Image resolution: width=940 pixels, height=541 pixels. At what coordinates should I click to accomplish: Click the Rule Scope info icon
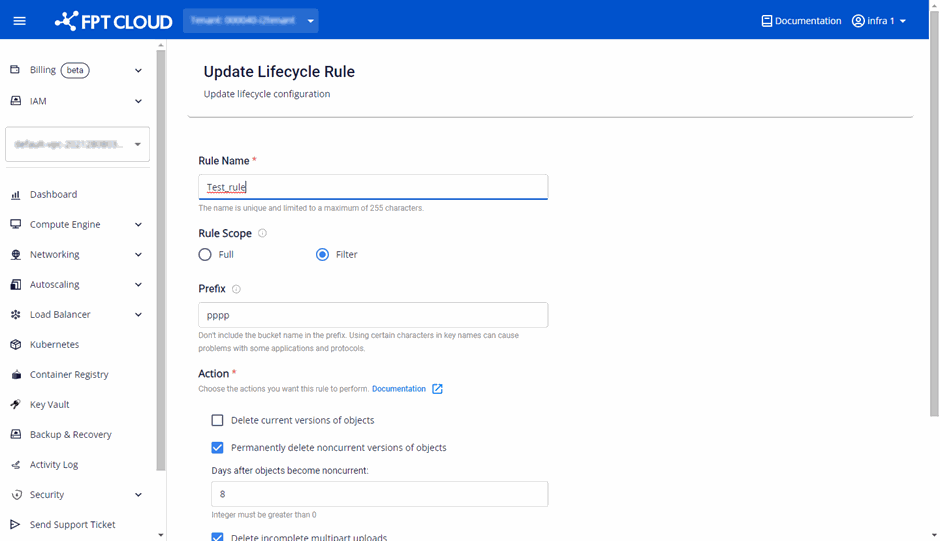pyautogui.click(x=262, y=233)
